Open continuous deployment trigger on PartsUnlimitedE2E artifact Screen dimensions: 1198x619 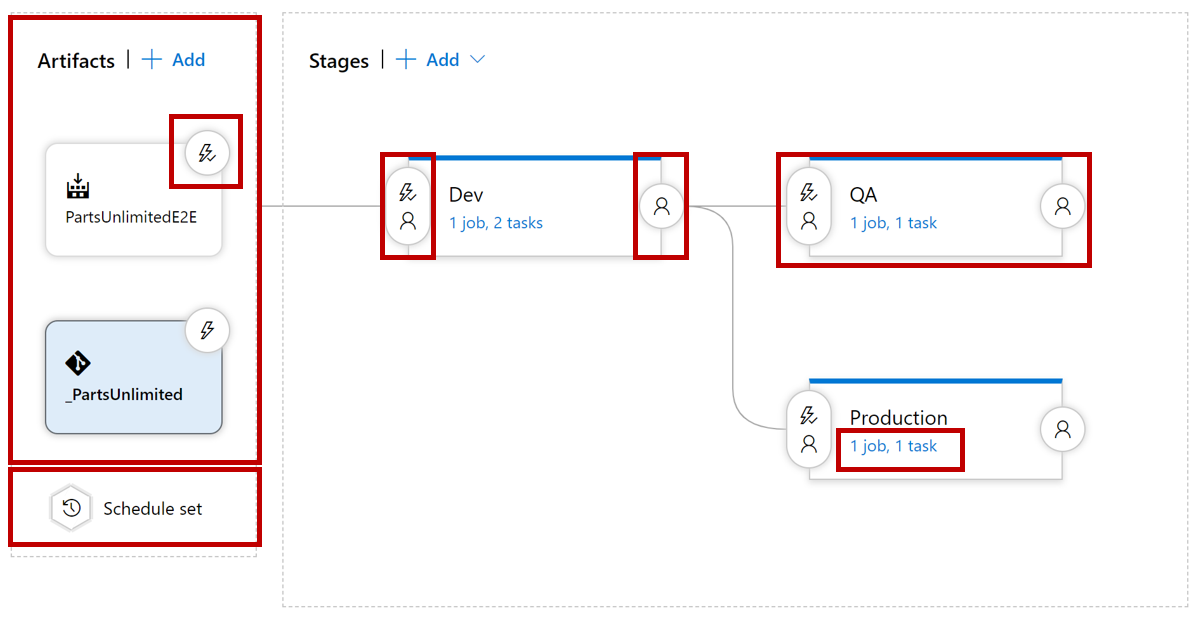[x=207, y=153]
